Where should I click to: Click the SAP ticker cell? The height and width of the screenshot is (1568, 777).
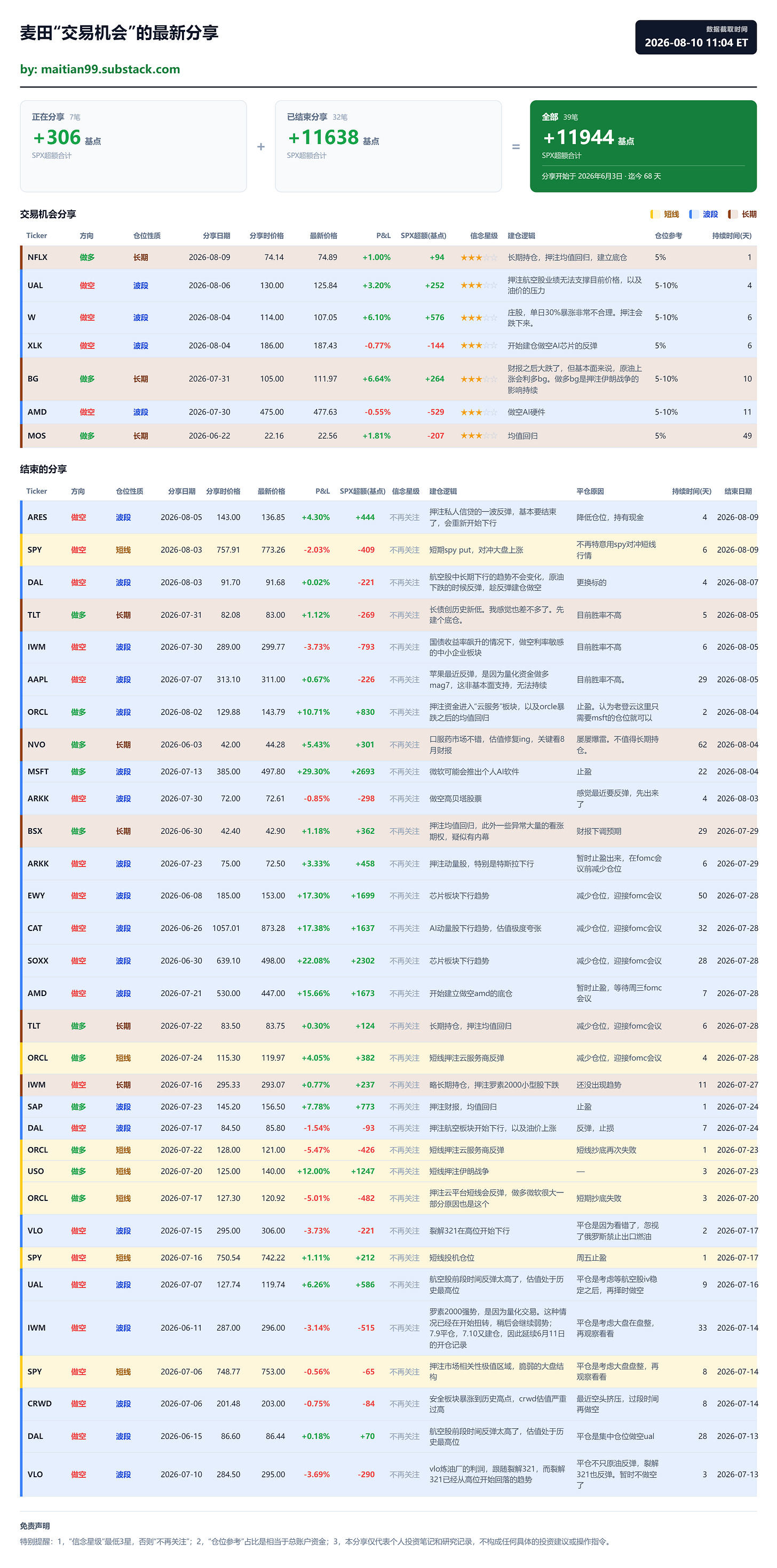[x=35, y=1107]
